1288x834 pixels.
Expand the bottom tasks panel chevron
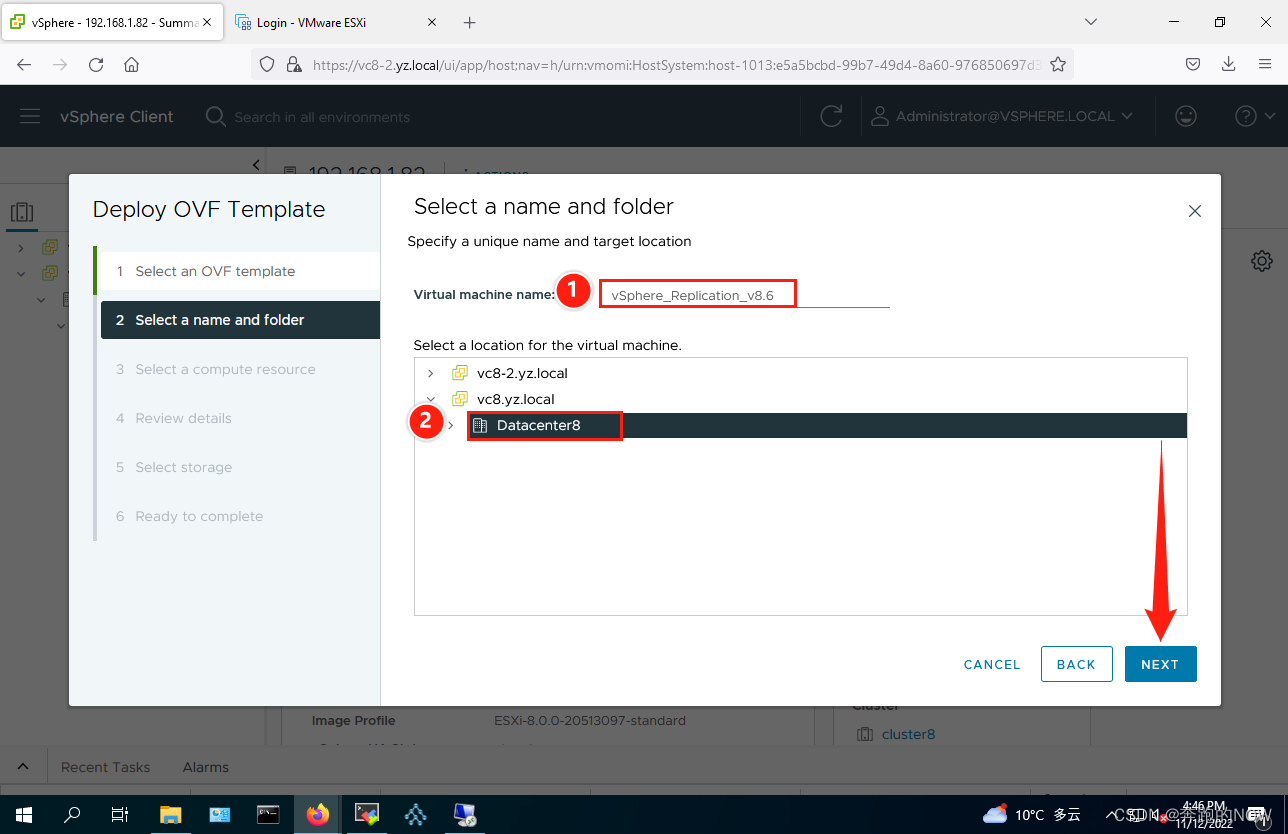[23, 767]
